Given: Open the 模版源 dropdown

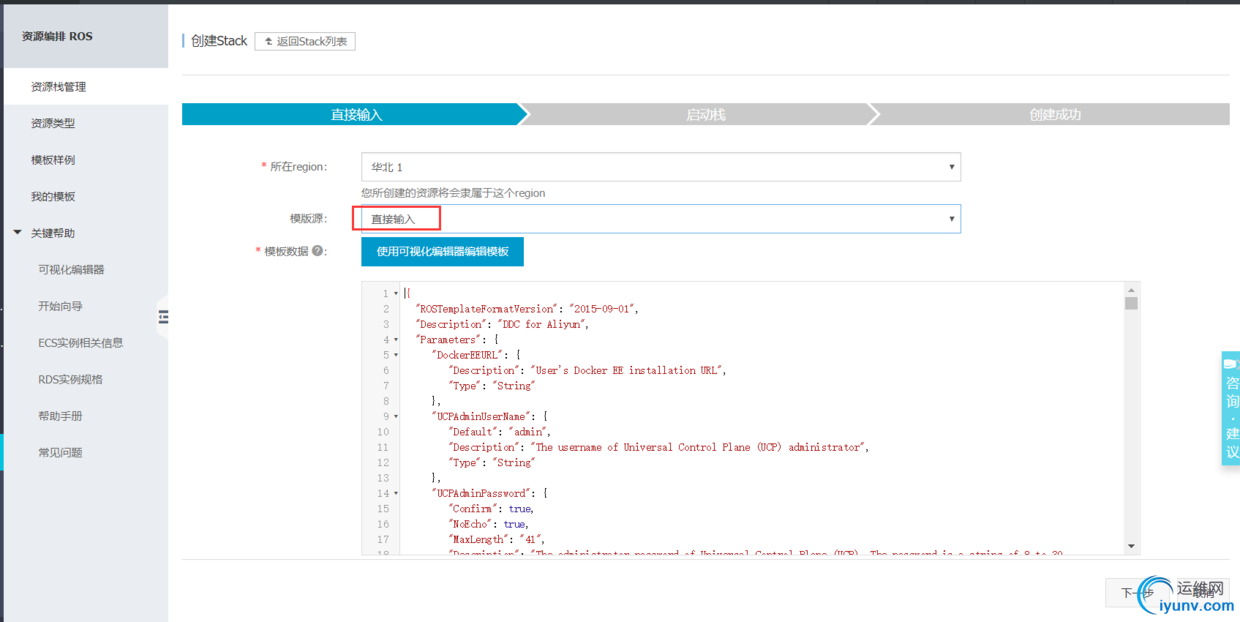Looking at the screenshot, I should (x=661, y=219).
